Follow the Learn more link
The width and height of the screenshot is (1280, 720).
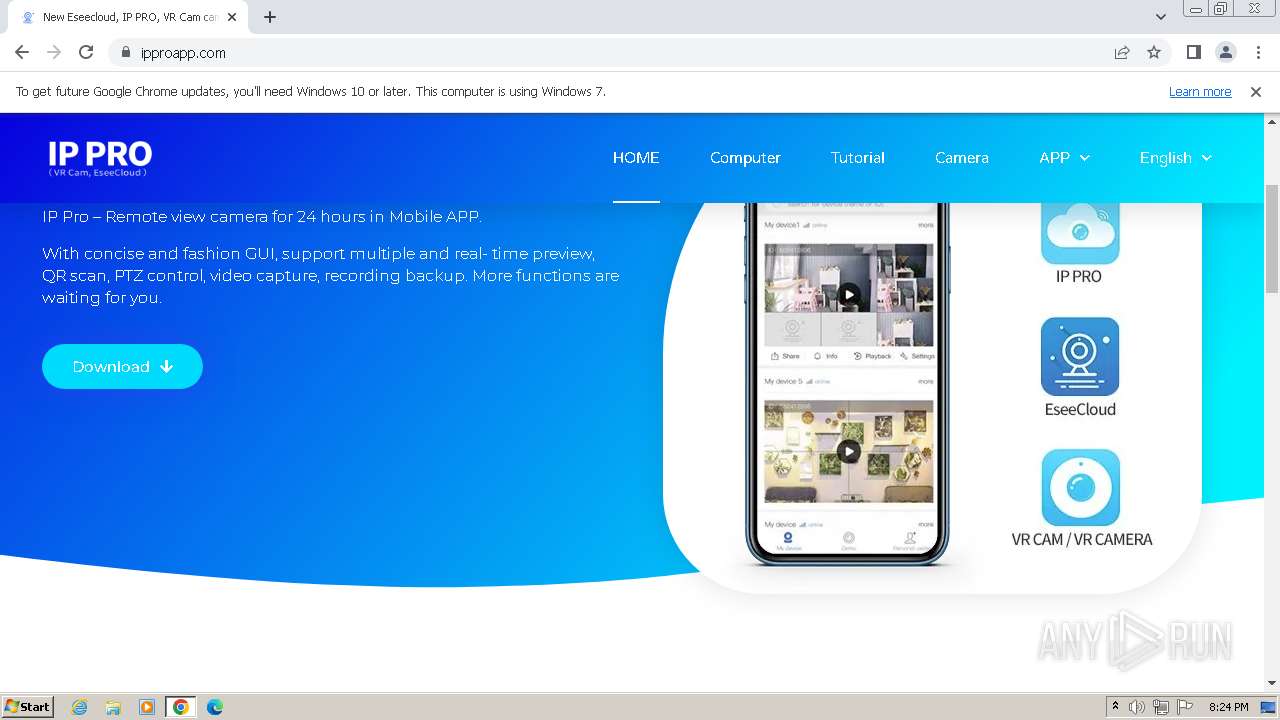(1200, 91)
